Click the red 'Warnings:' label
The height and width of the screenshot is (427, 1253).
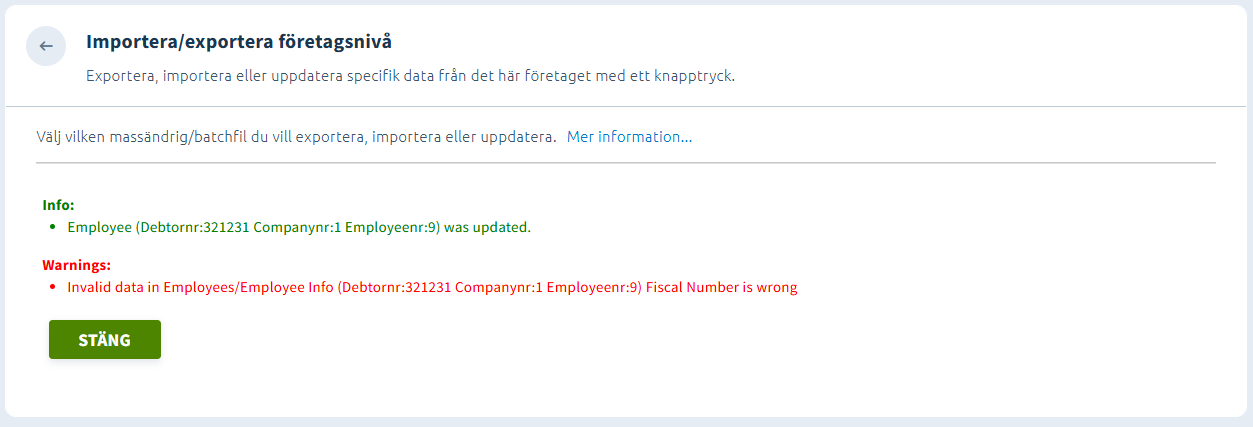[76, 265]
